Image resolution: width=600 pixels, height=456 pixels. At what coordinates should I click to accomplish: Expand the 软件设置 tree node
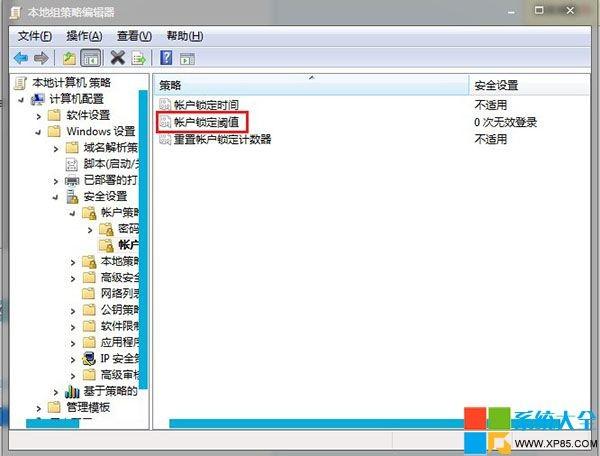[x=38, y=116]
